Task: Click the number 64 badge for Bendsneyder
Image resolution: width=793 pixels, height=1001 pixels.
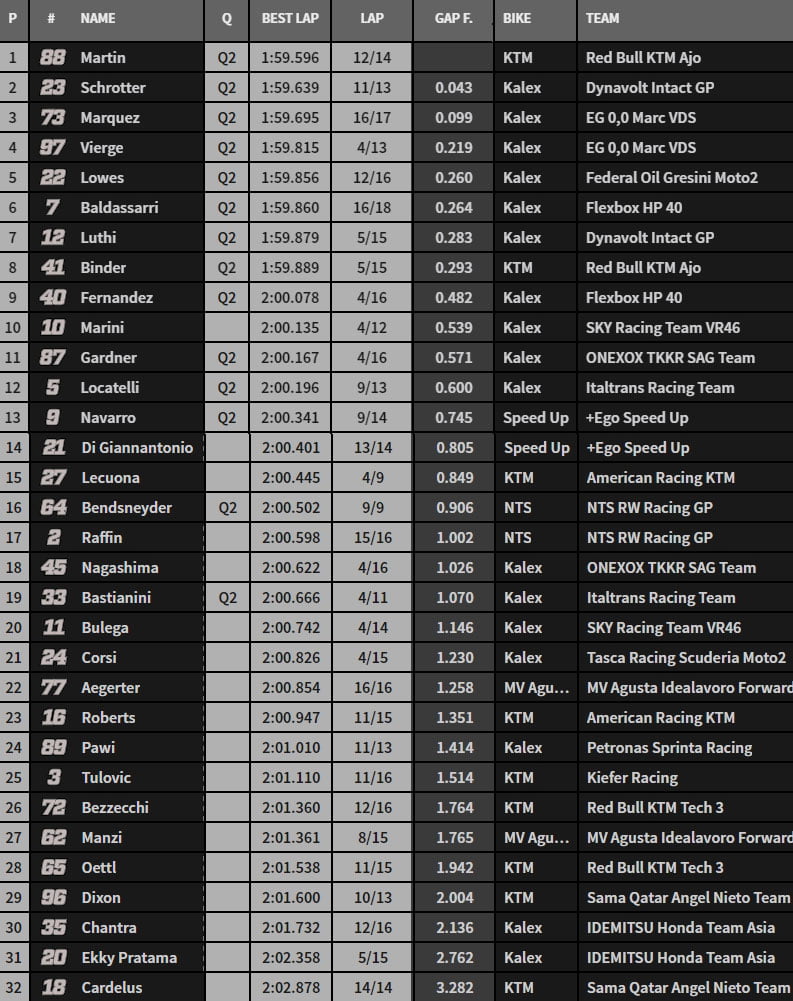Action: coord(52,508)
